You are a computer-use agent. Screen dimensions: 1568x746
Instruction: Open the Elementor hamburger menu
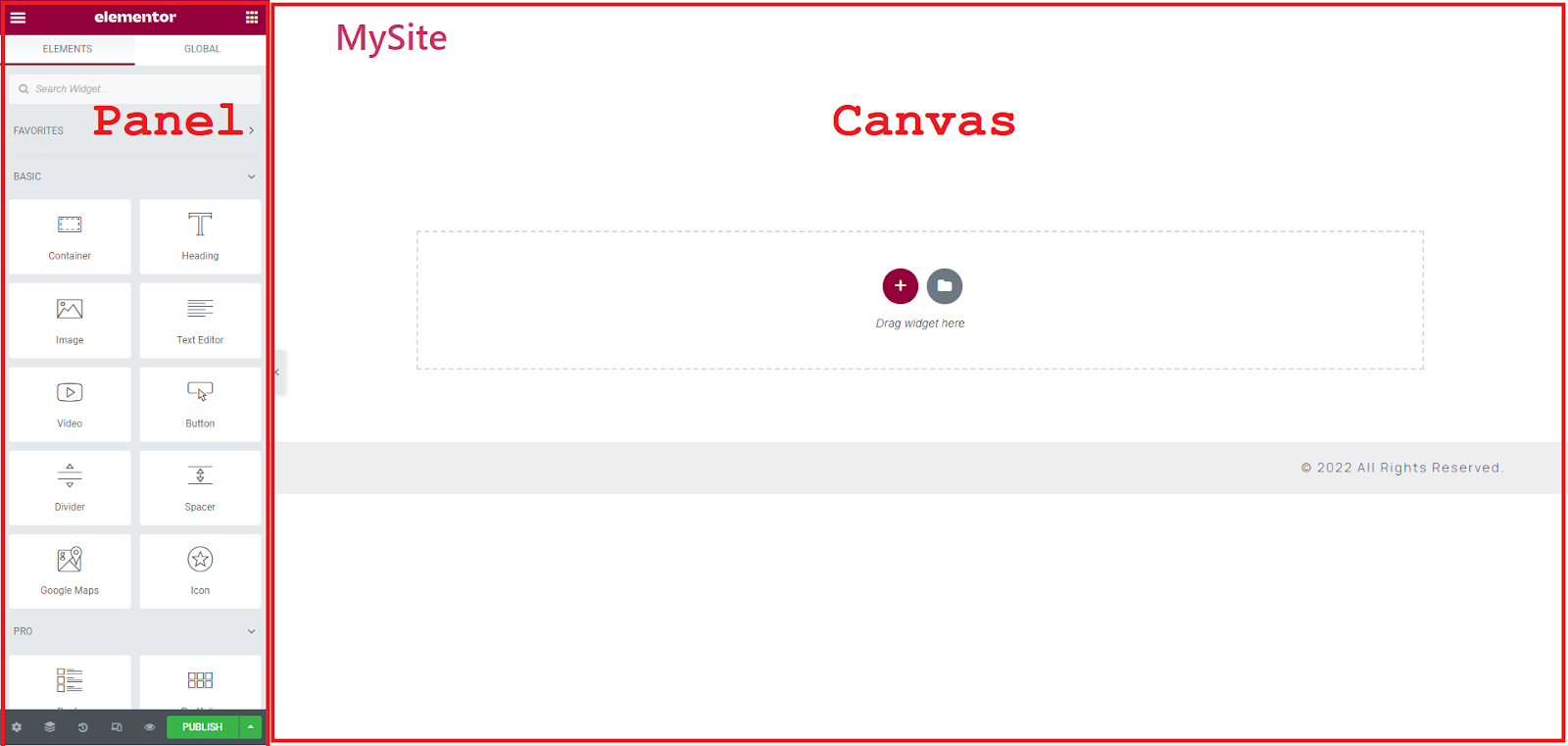[x=18, y=18]
